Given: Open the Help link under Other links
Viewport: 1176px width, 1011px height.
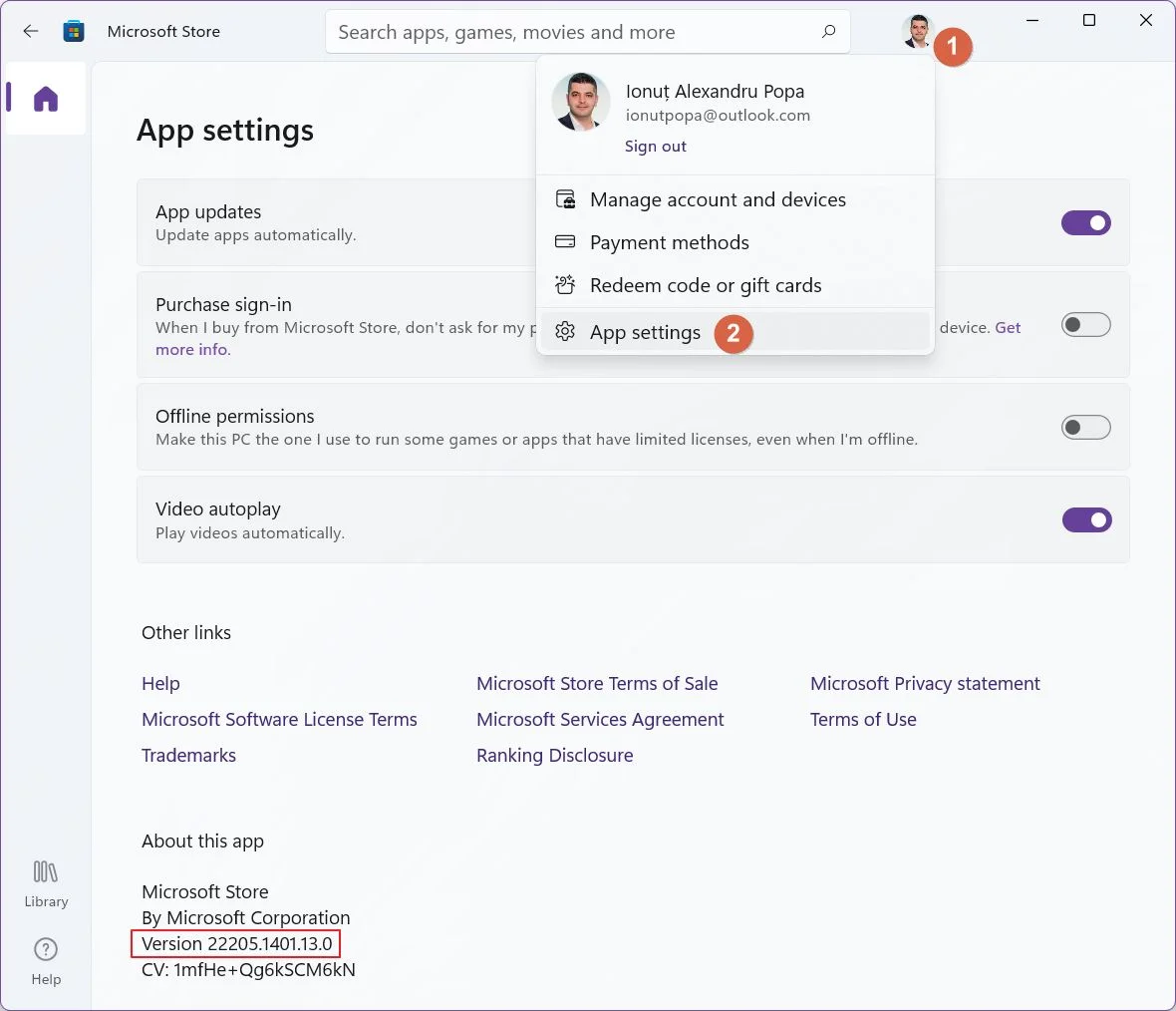Looking at the screenshot, I should pos(160,684).
